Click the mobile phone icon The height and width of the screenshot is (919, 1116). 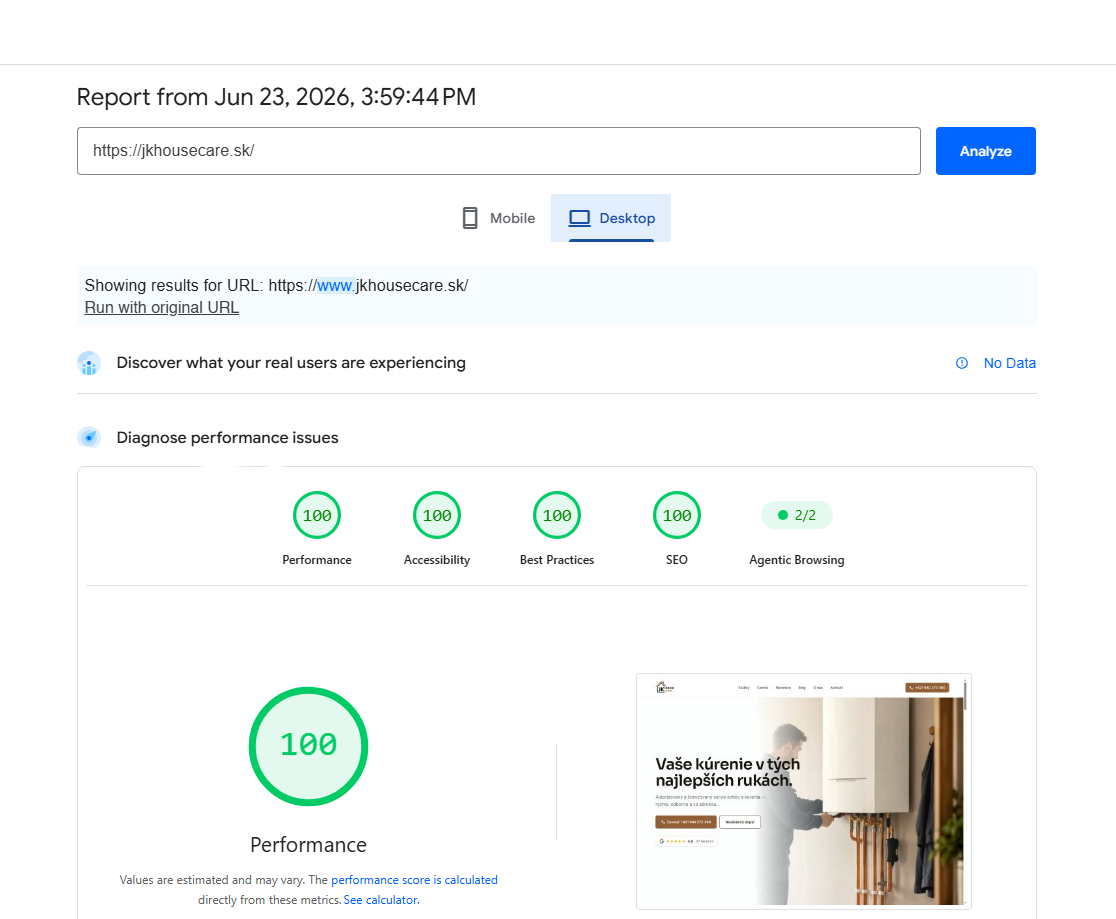470,218
